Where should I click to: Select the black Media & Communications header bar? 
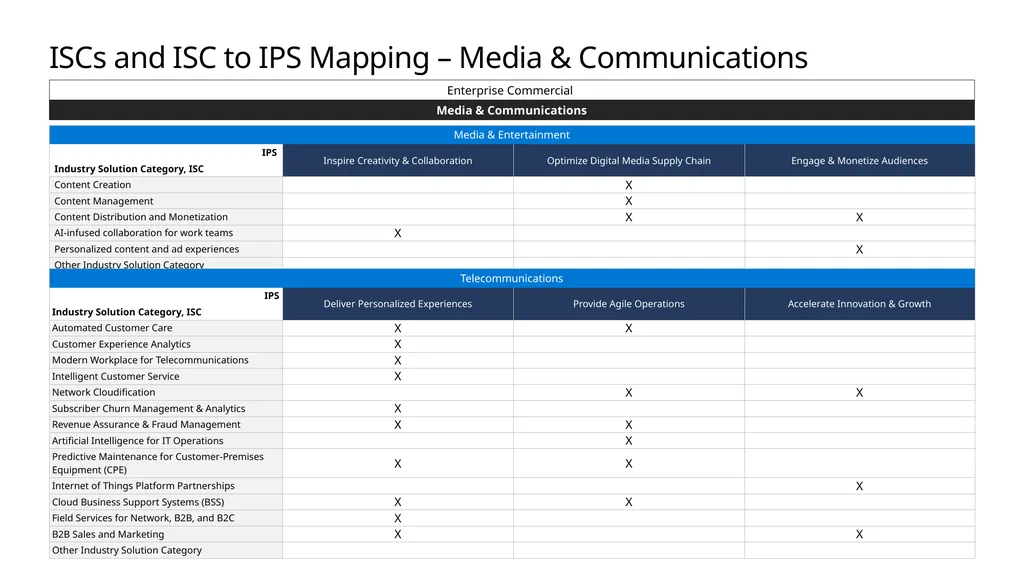[512, 110]
